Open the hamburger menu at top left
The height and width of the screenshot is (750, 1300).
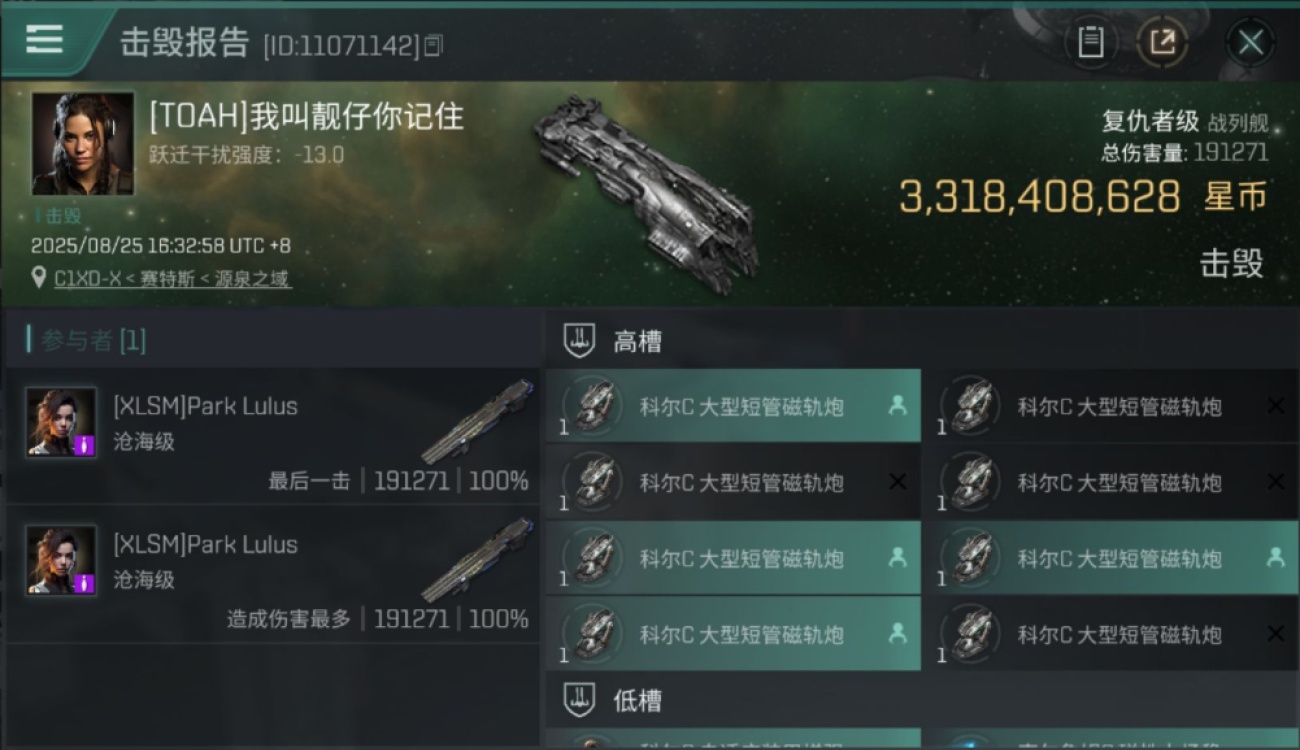click(45, 39)
